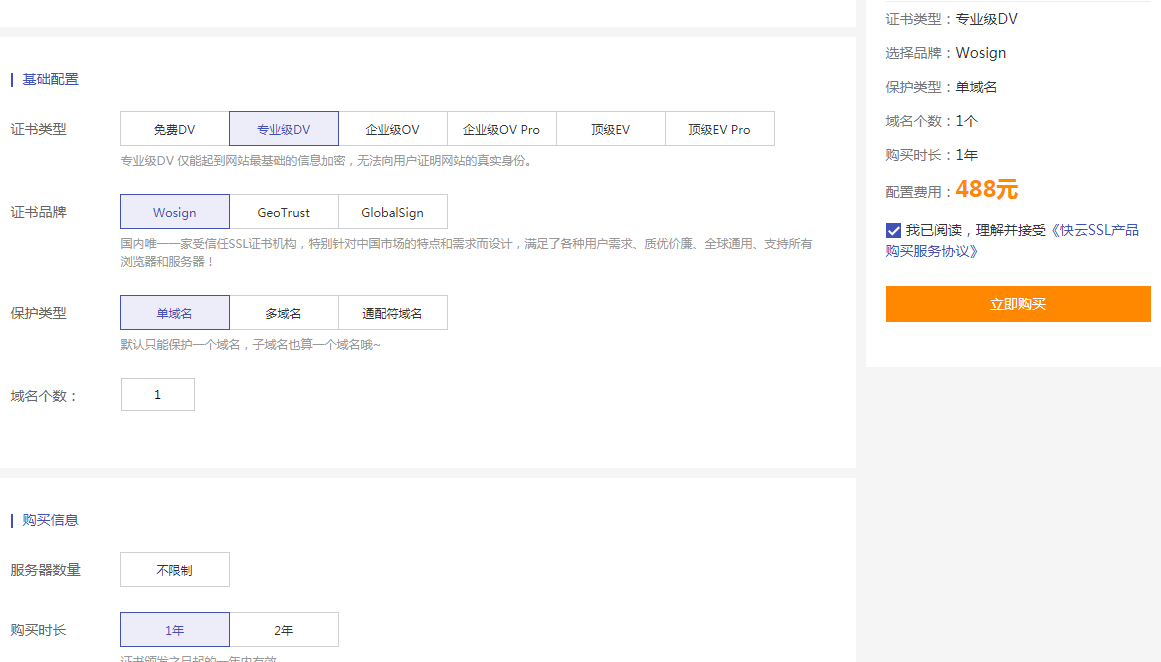Click the 立即购买 purchase button
The height and width of the screenshot is (662, 1161).
1017,304
